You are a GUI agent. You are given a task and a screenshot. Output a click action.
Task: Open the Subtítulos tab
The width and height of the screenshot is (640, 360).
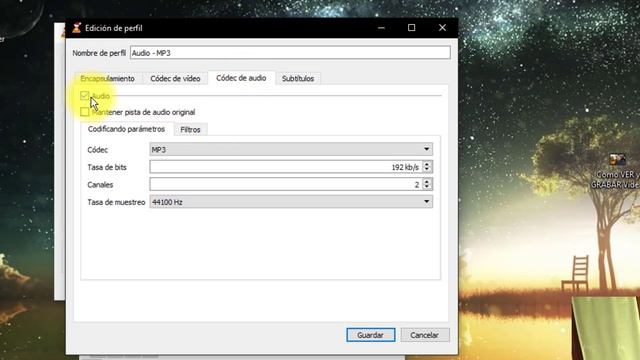[x=298, y=78]
